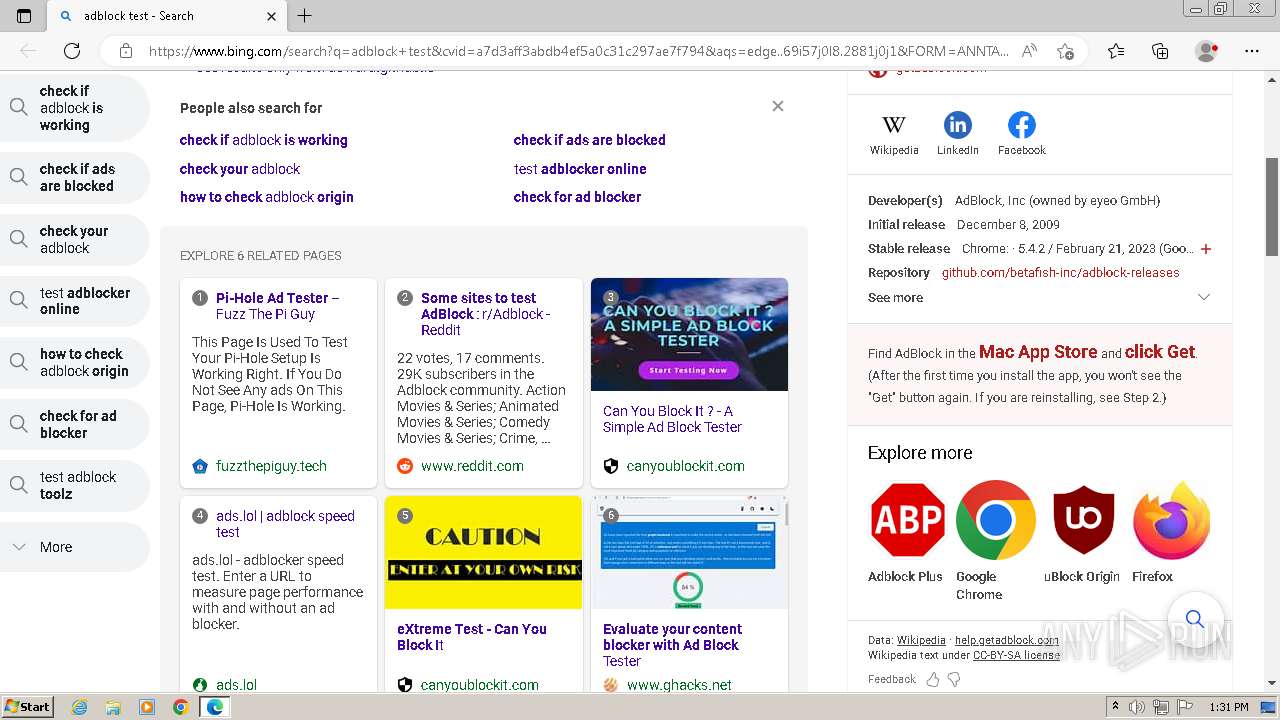Screen dimensions: 1280x720
Task: Open File Explorer from the taskbar
Action: click(113, 707)
